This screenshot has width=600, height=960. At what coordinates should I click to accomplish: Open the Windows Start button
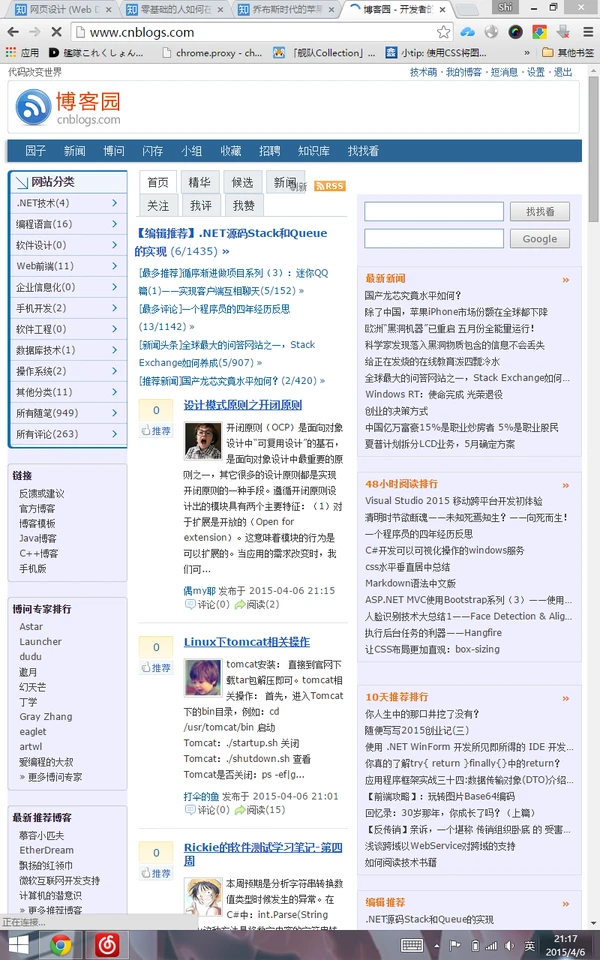tap(18, 945)
